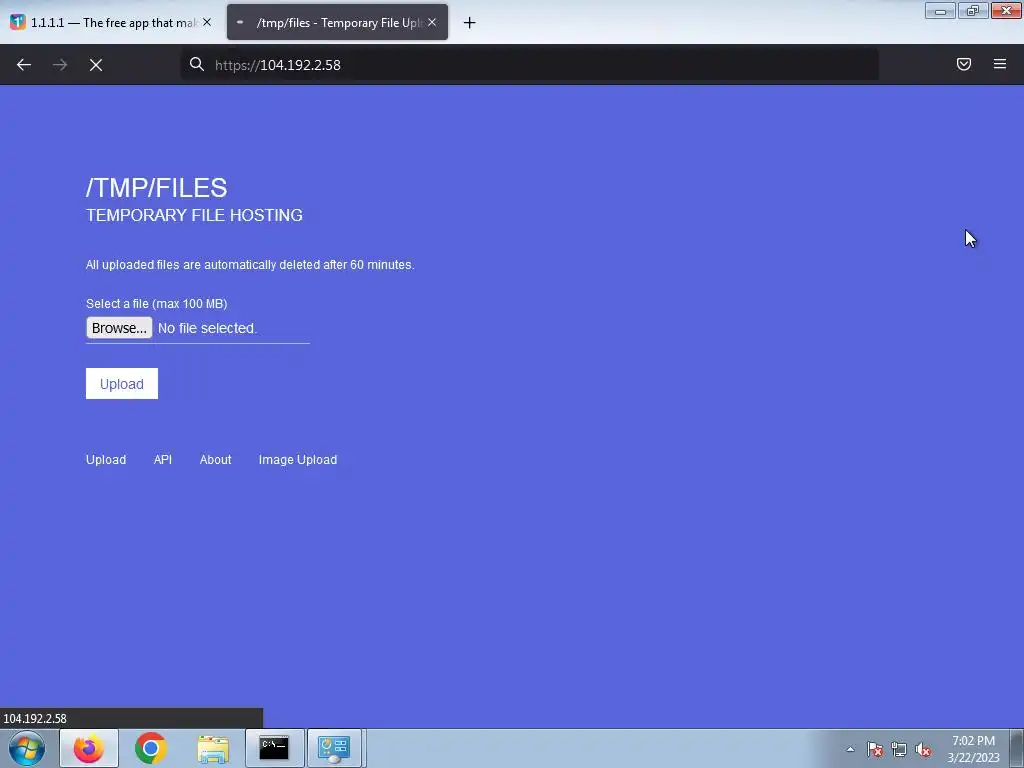Open the About footer link
The image size is (1024, 768).
[216, 460]
